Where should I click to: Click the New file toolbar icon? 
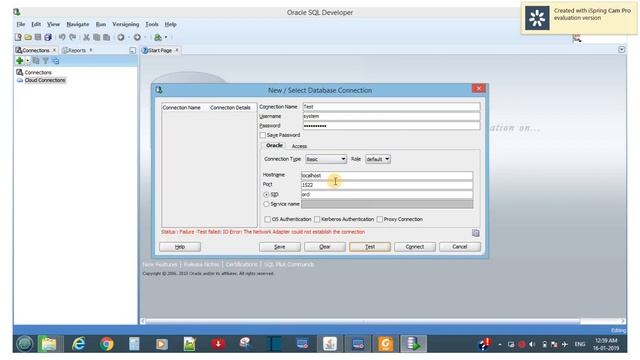tap(18, 37)
